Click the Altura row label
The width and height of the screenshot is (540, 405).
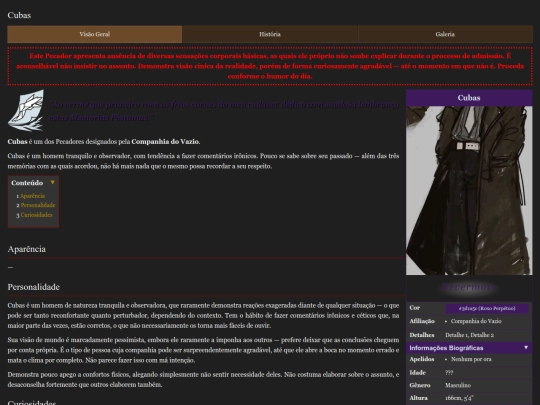(x=418, y=398)
